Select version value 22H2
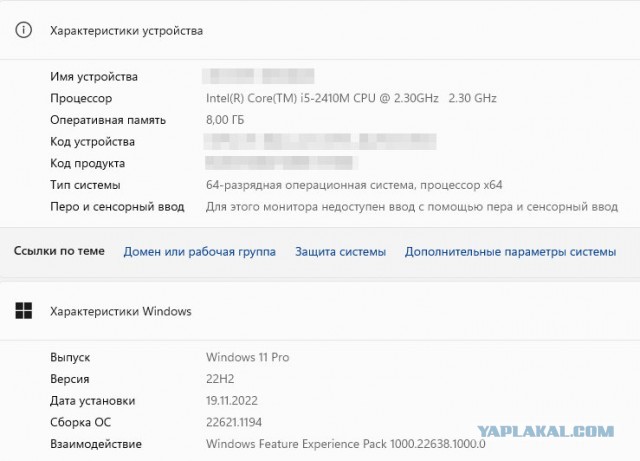640x461 pixels. point(220,379)
